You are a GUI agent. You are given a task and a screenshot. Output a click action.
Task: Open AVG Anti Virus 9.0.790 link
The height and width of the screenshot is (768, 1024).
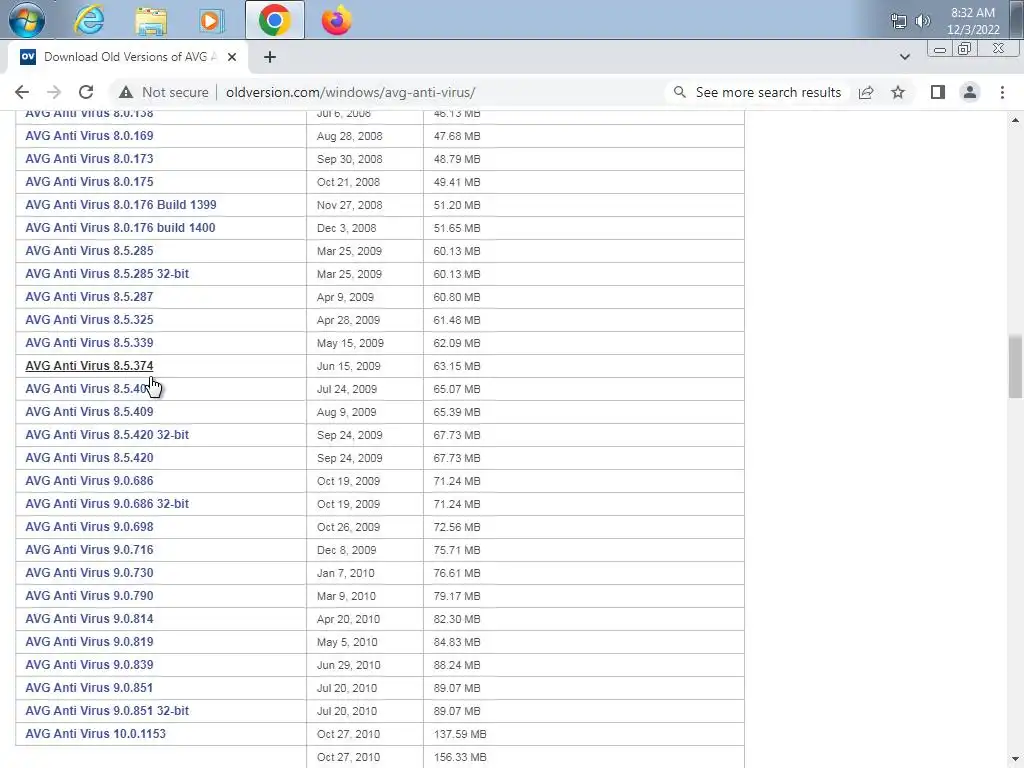point(89,596)
